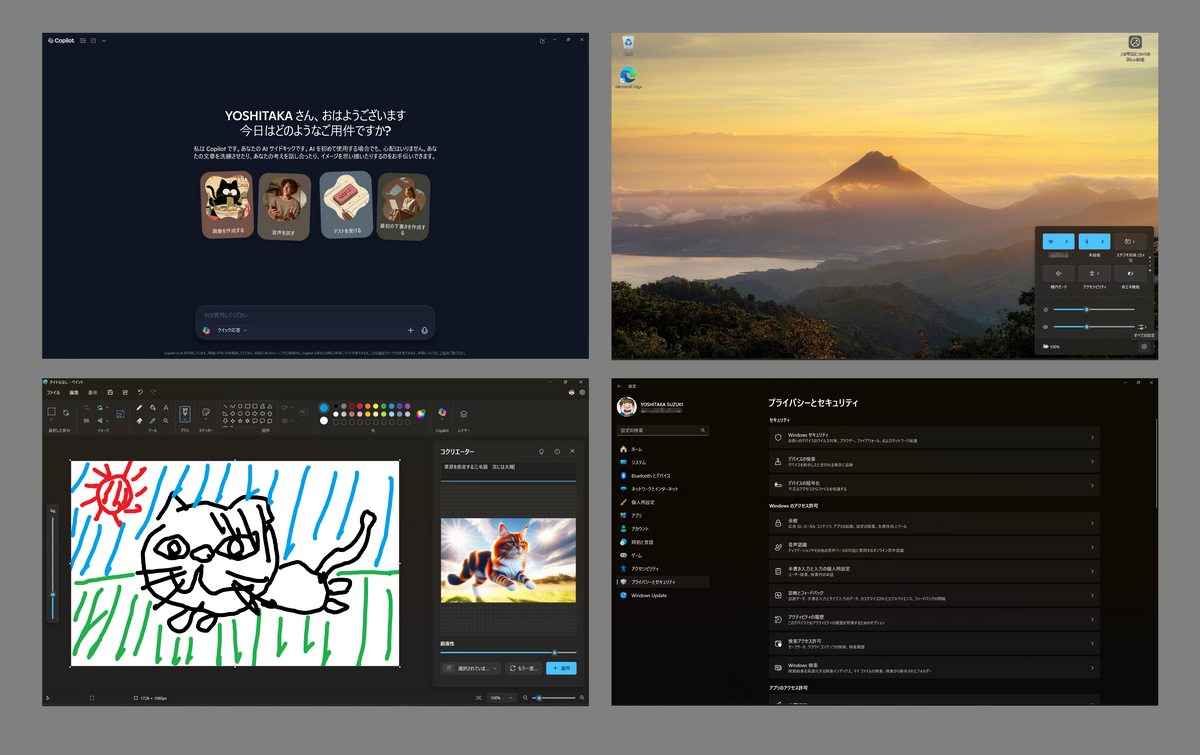Select the Magnifier tool in Paint
The height and width of the screenshot is (755, 1200).
tap(166, 420)
